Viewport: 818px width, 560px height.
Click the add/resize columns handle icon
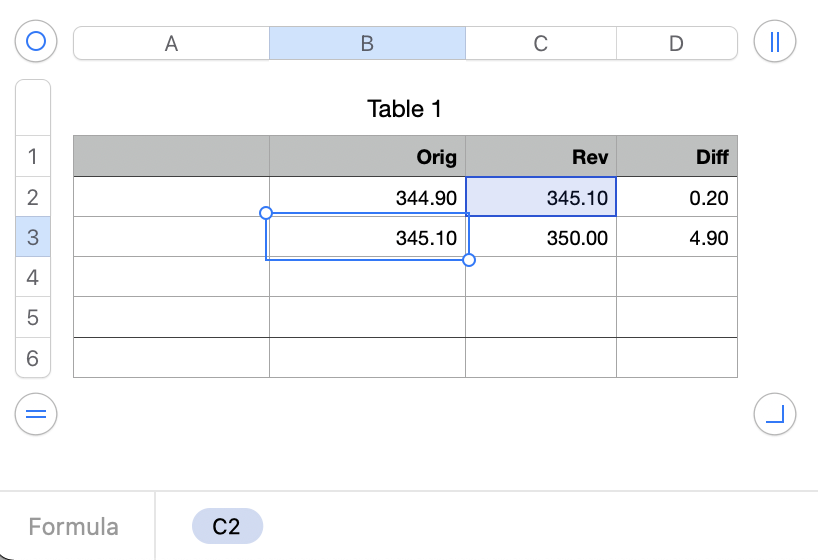point(775,42)
